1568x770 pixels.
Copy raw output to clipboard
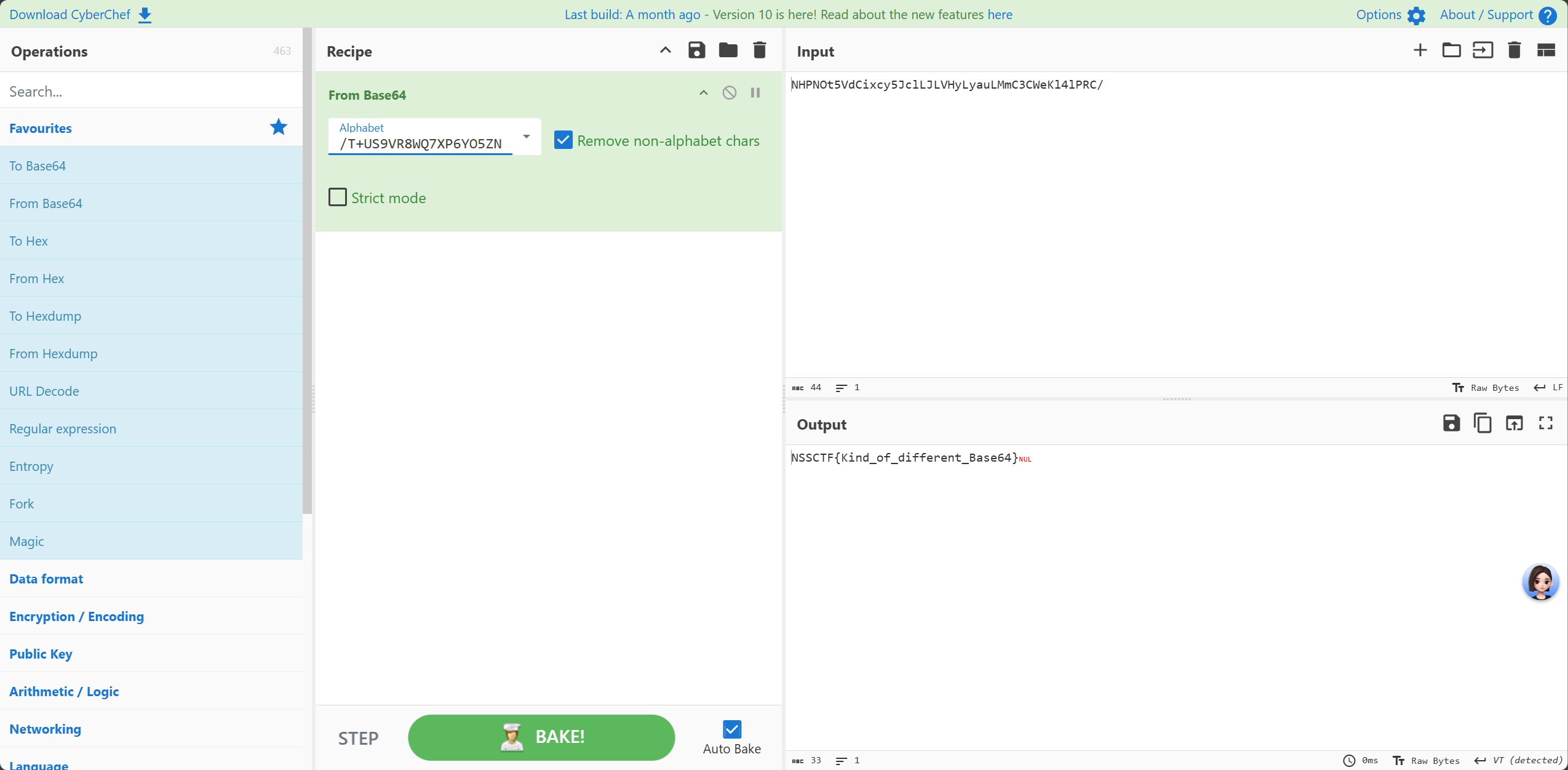coord(1482,423)
